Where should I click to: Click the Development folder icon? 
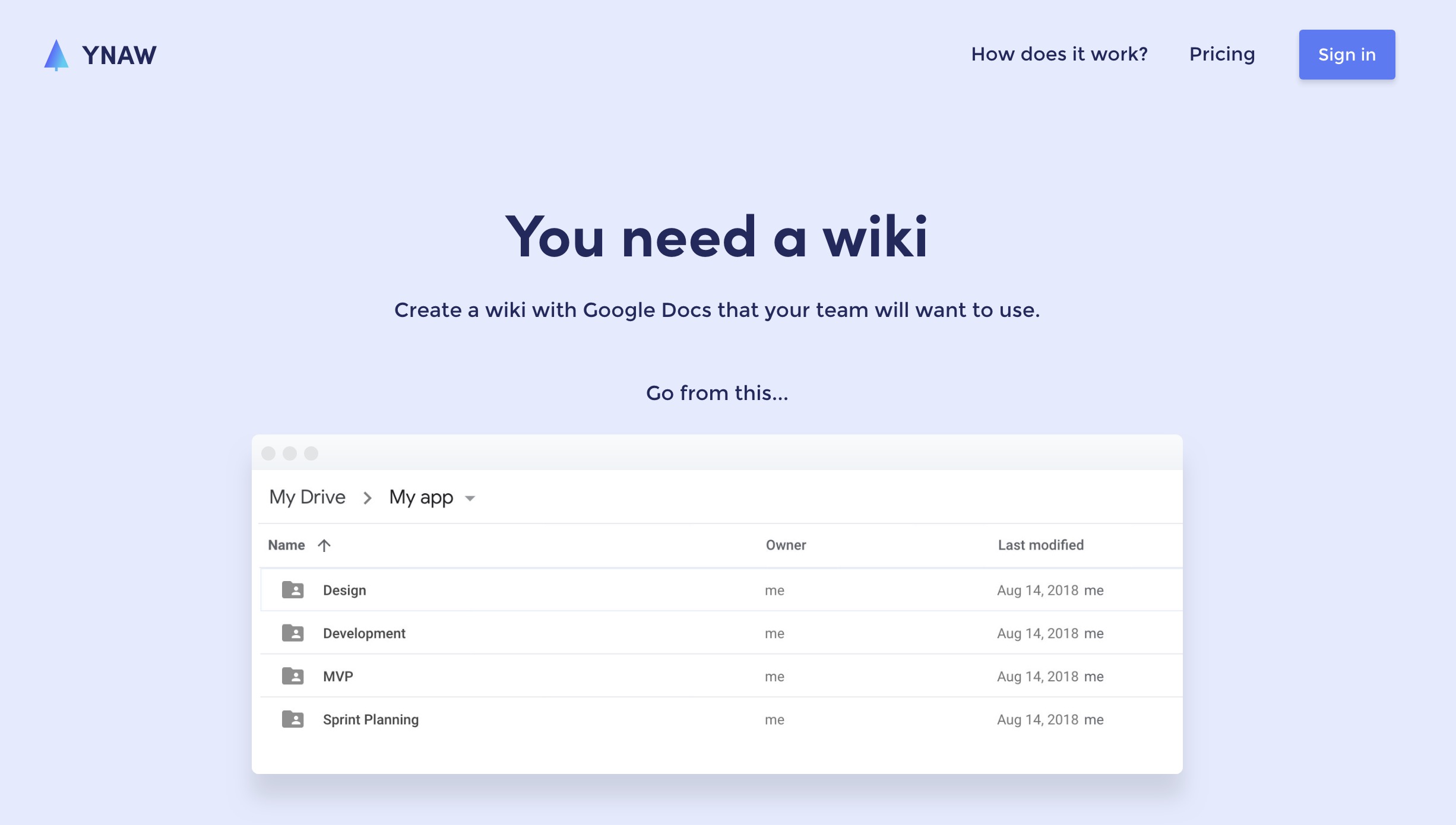pos(293,632)
